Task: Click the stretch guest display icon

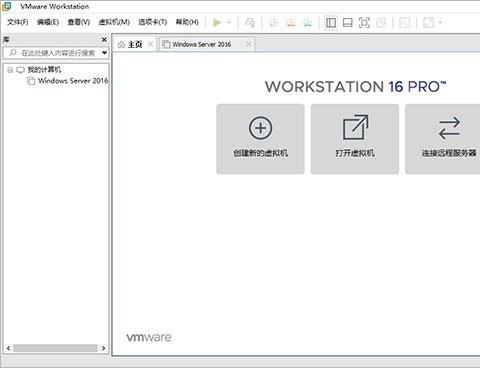Action: 429,23
